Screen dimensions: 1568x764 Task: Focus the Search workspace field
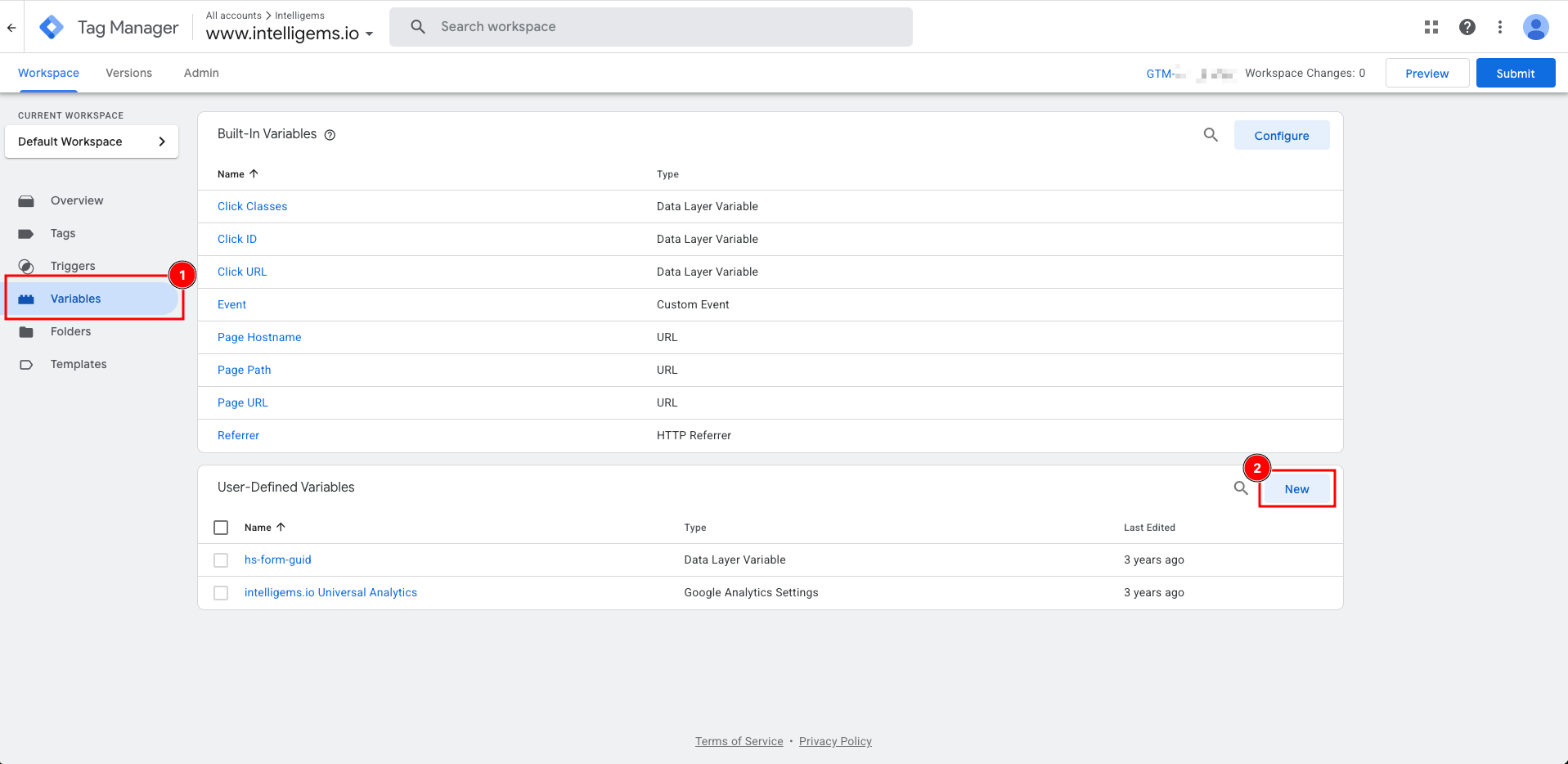(x=650, y=27)
